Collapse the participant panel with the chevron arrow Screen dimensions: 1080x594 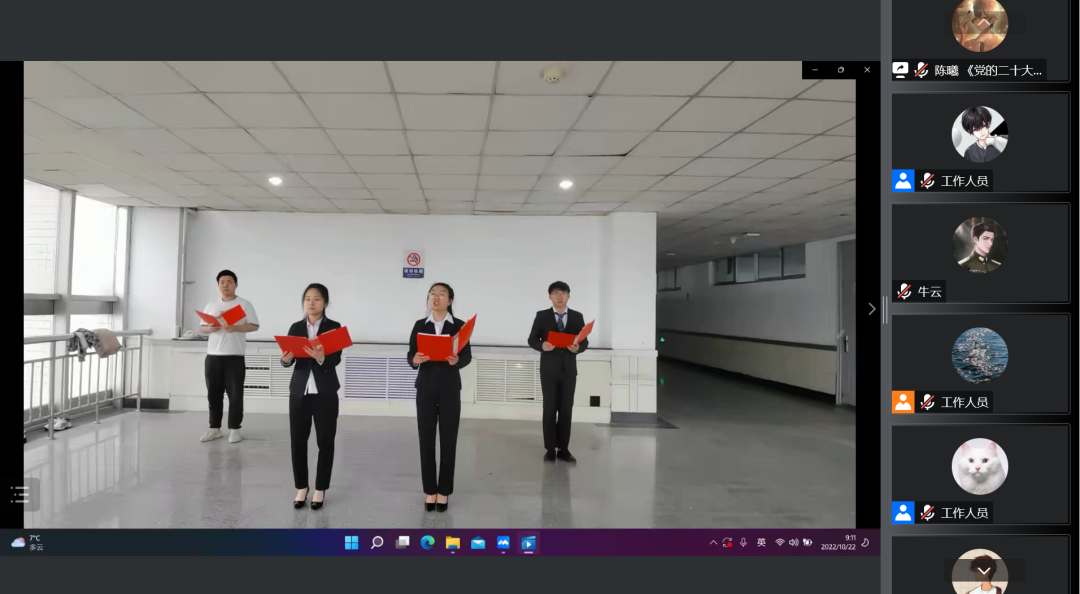coord(871,309)
